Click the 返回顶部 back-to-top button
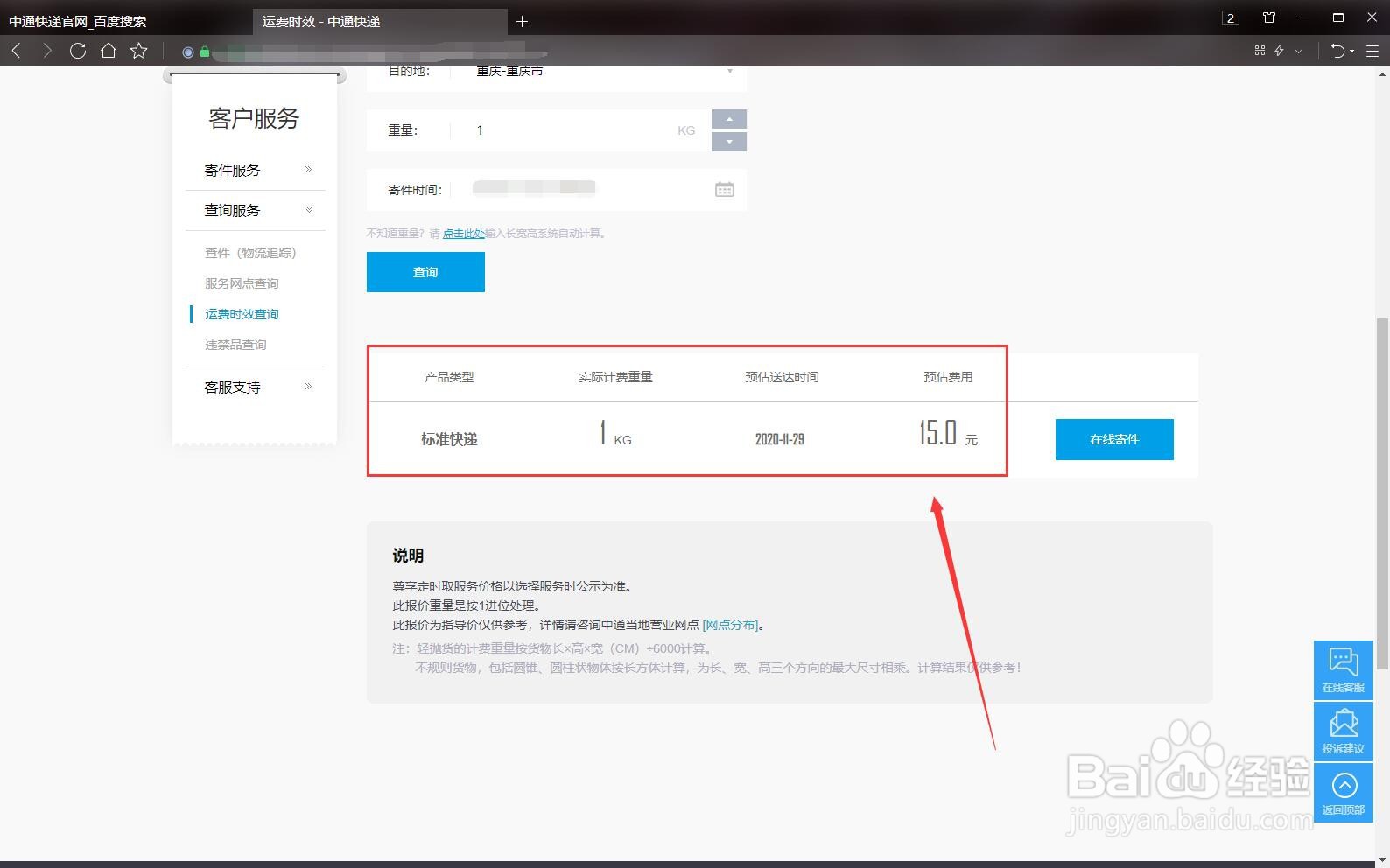 [x=1343, y=792]
